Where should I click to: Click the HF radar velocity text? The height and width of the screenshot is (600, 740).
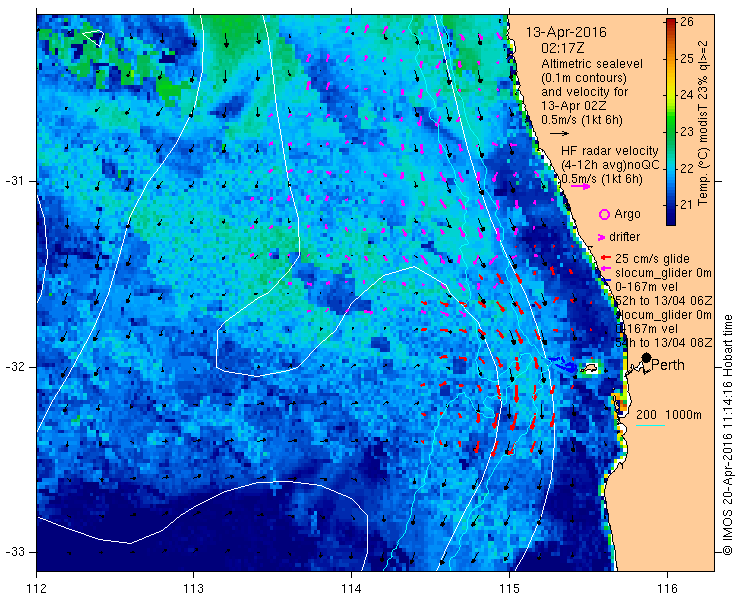[x=610, y=151]
